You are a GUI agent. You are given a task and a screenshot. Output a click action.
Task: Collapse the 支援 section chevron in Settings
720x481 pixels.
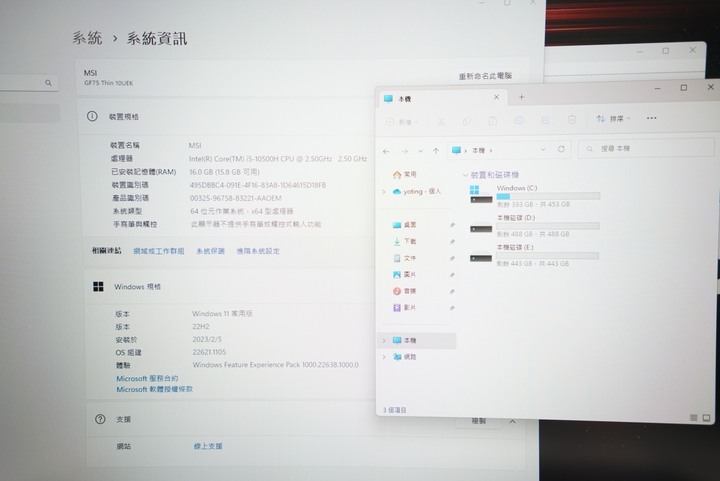[512, 421]
